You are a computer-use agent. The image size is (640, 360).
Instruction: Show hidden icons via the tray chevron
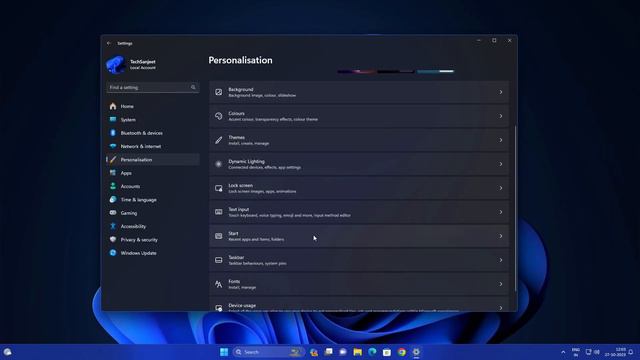[563, 352]
